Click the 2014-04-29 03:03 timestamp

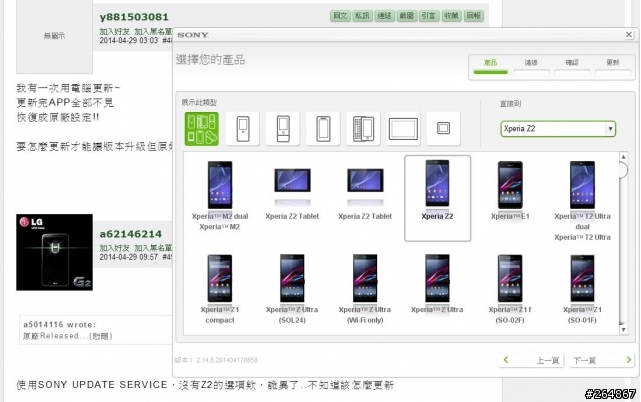click(129, 40)
